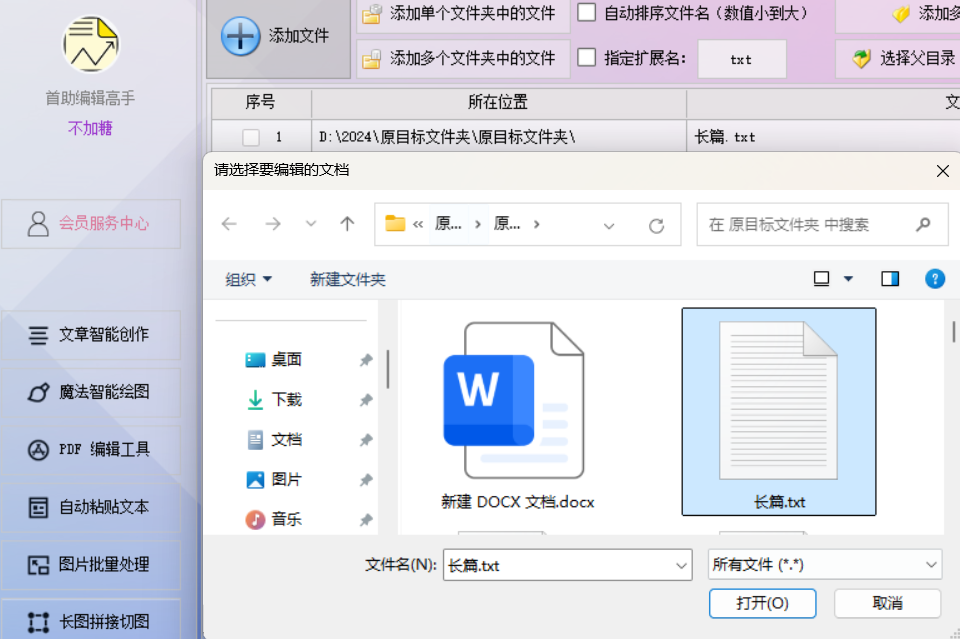Click the 打开(O) button

[x=762, y=603]
